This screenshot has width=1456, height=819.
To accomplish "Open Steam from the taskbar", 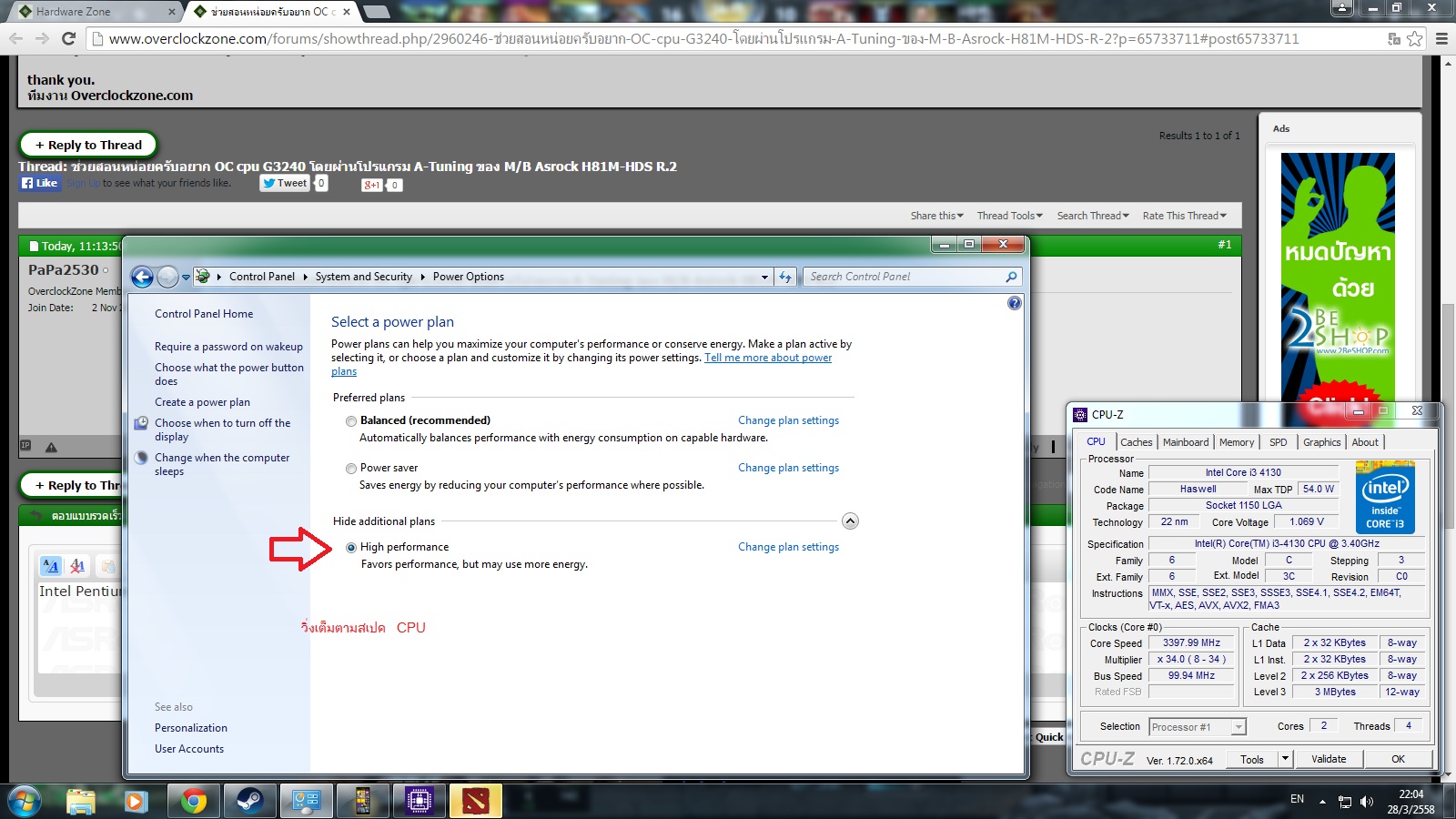I will pos(249,801).
